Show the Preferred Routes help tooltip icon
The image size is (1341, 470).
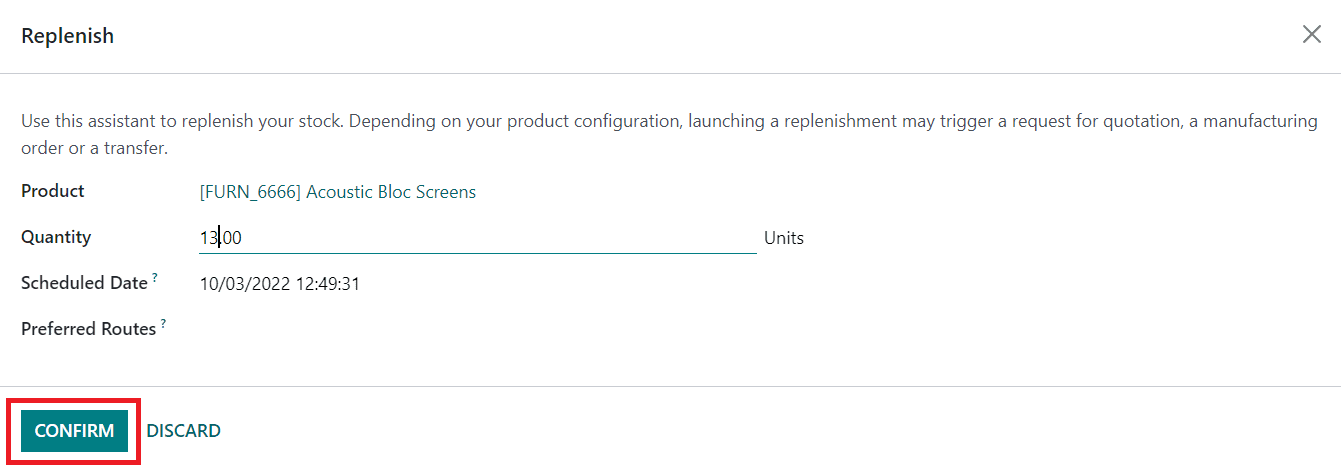point(163,324)
